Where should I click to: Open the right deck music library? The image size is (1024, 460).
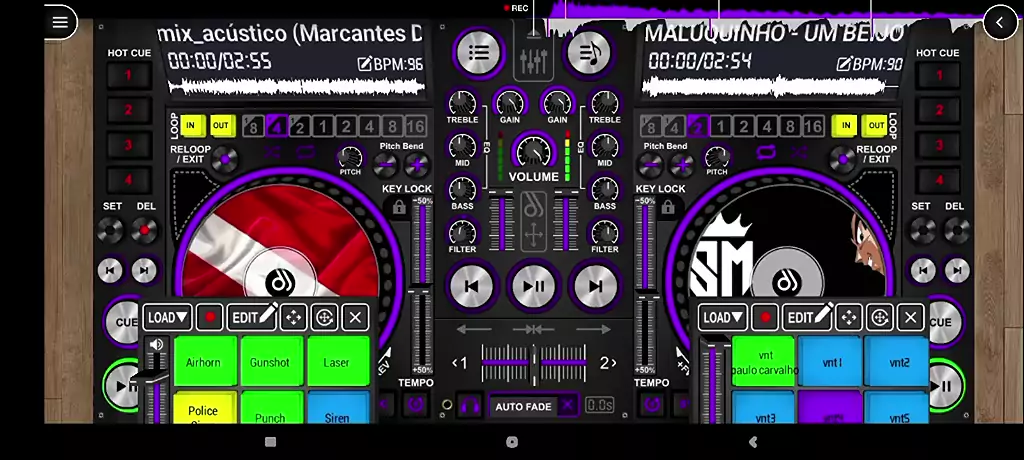coord(589,53)
